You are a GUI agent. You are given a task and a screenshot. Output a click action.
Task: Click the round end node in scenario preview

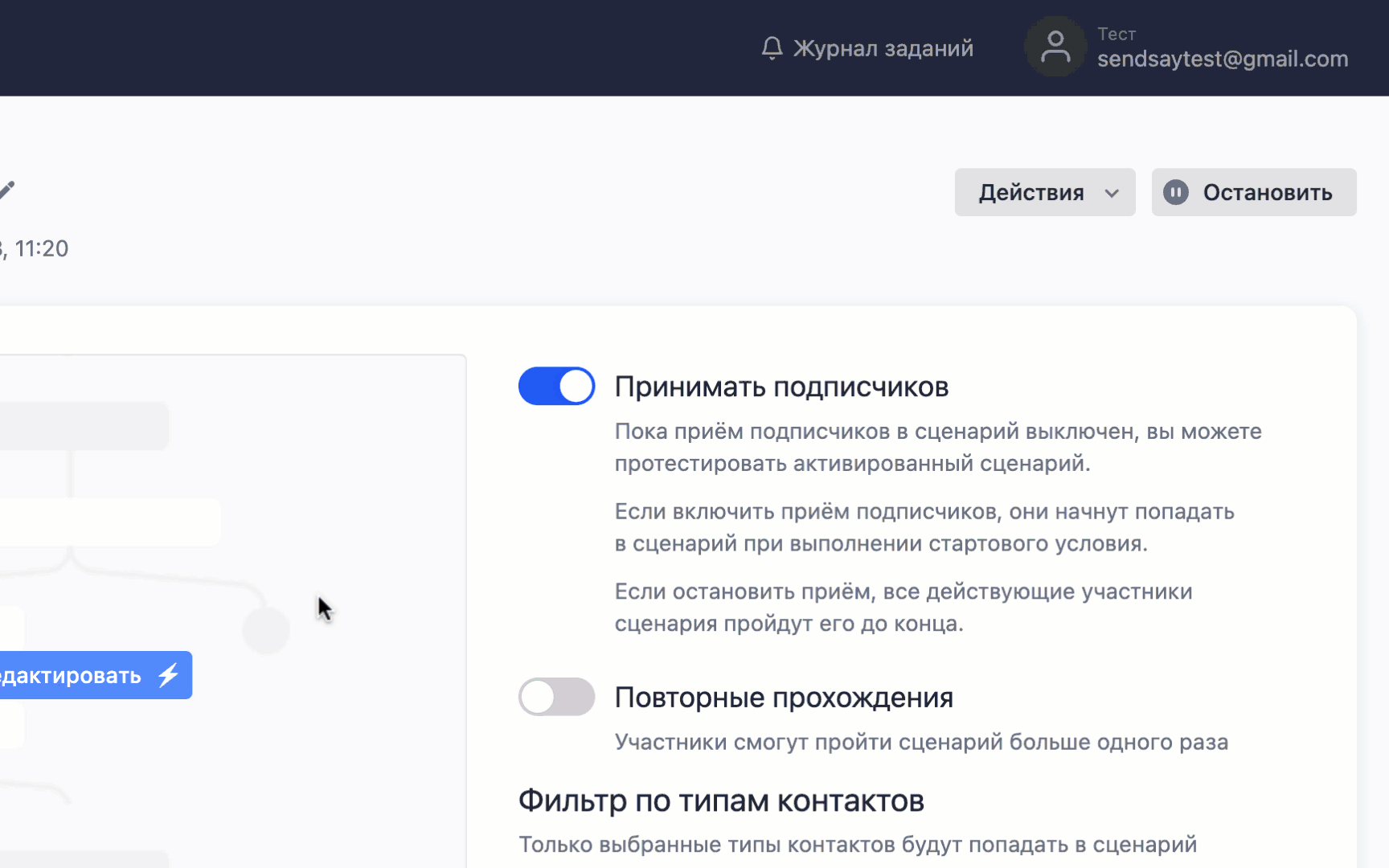[x=266, y=631]
